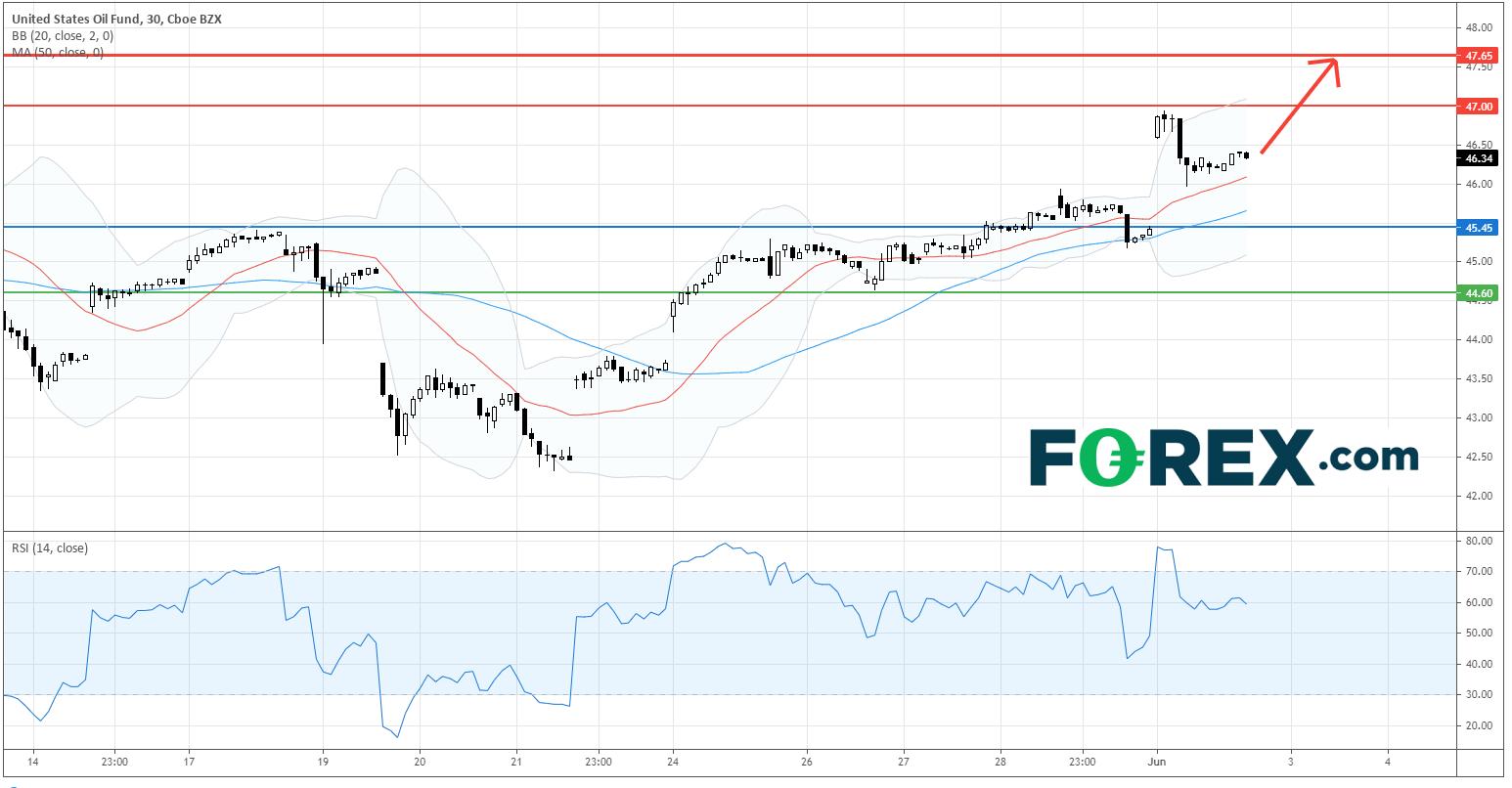The image size is (1512, 788).
Task: Click the 60.00 value on the RSI axis
Action: coord(1479,602)
